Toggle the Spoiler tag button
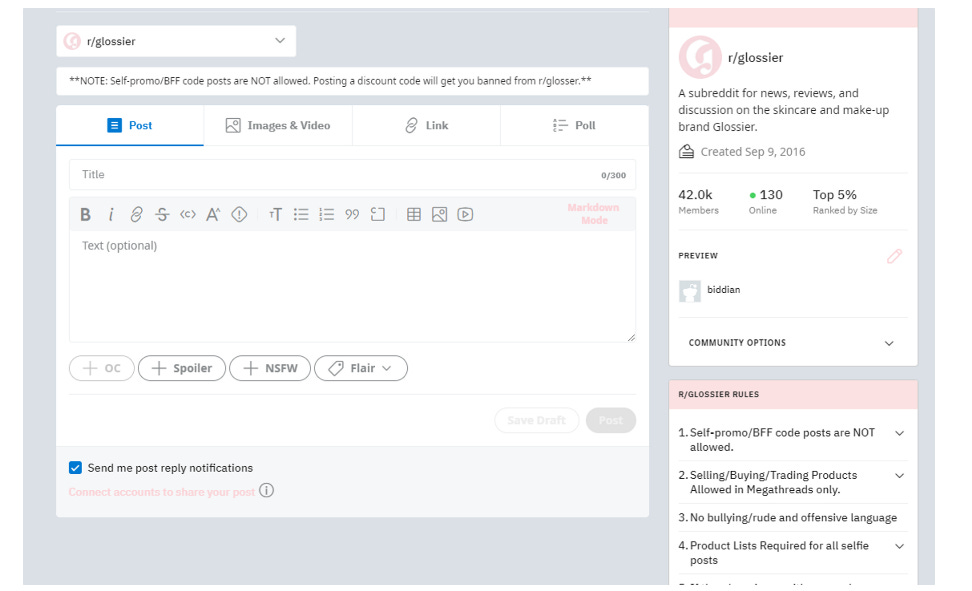Image resolution: width=972 pixels, height=591 pixels. 182,368
